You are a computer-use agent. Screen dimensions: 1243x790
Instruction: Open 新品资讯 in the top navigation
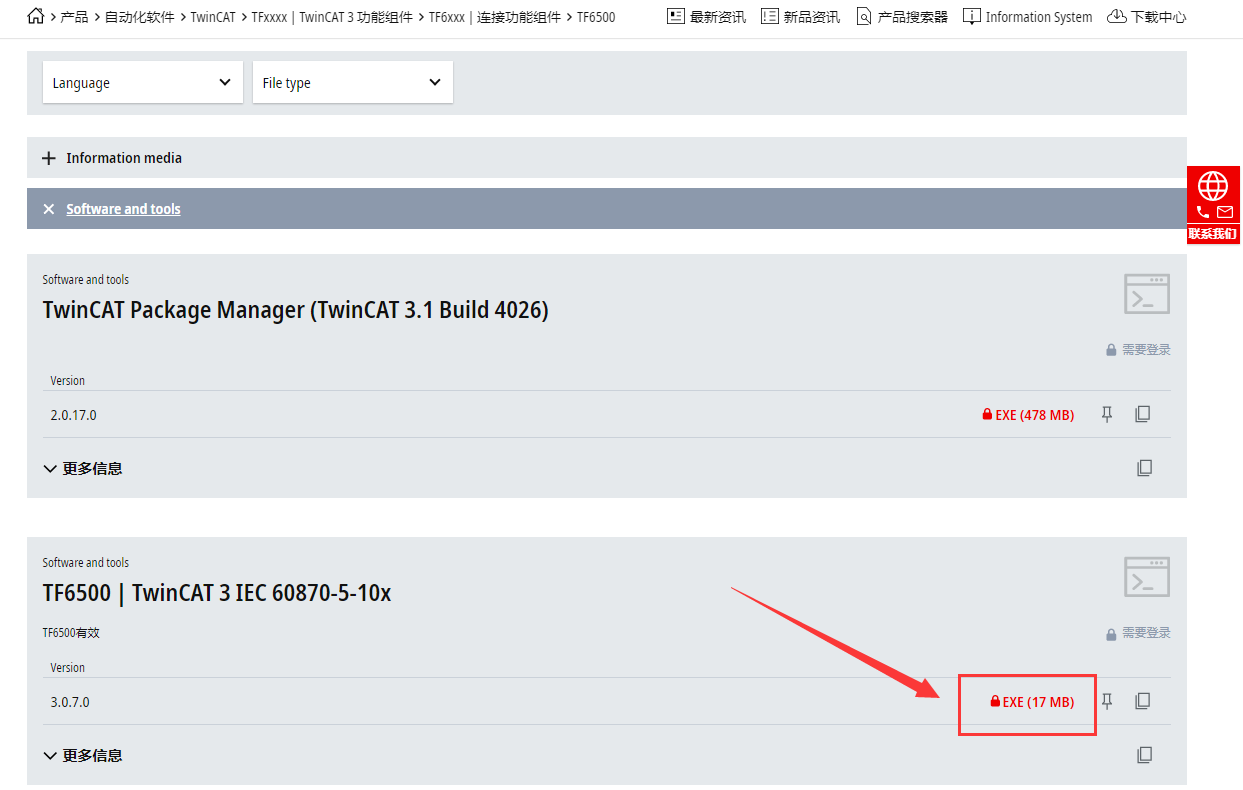(x=800, y=17)
